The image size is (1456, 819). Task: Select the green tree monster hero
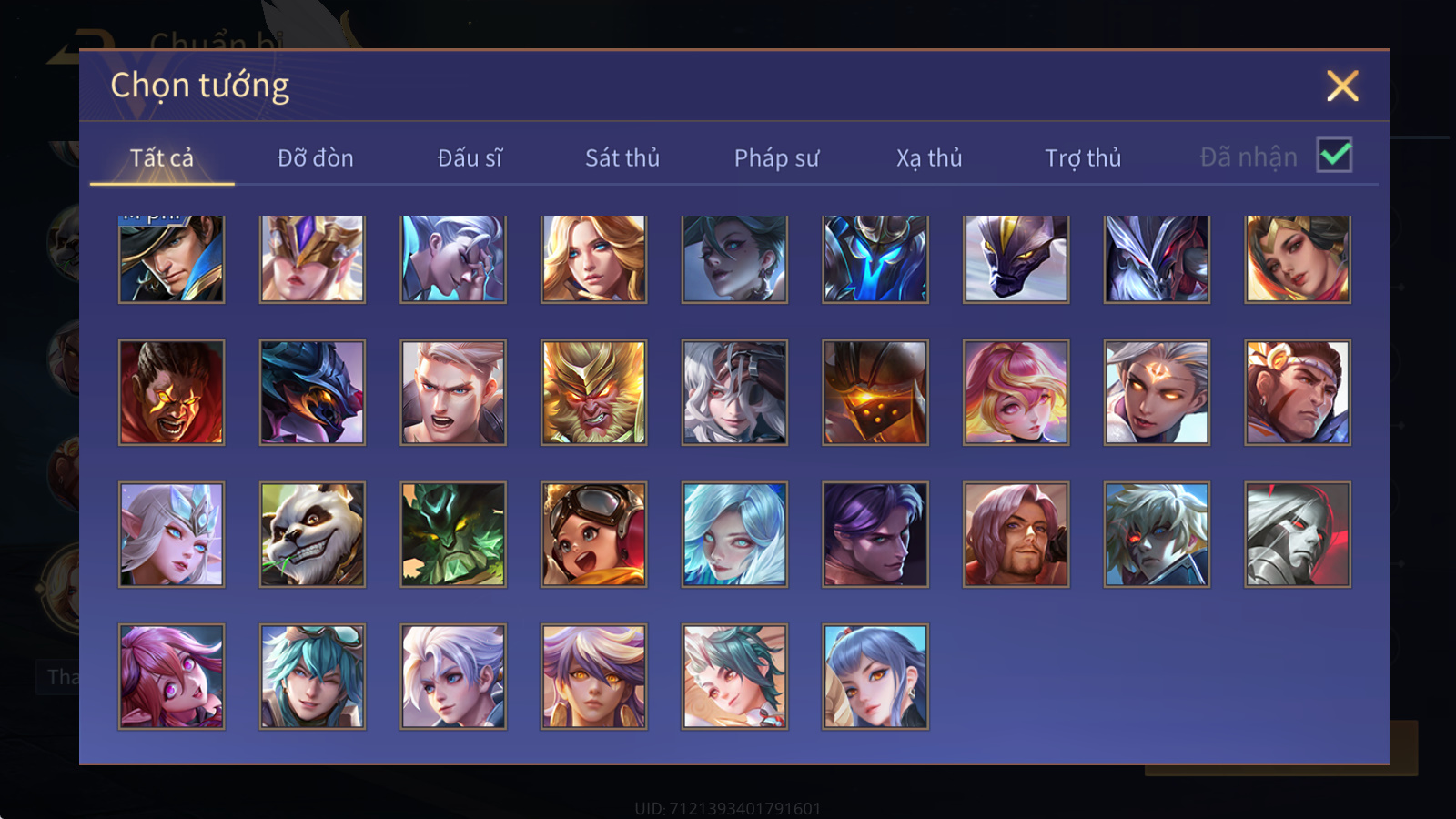[453, 534]
